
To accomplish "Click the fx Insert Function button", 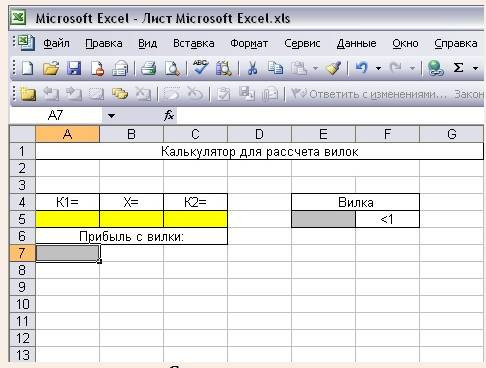I will pyautogui.click(x=169, y=116).
